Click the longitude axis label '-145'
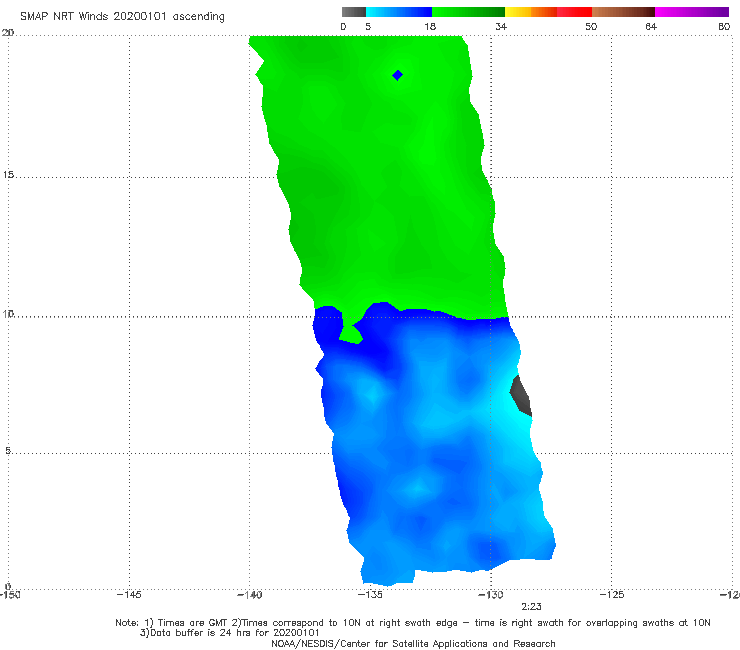 pyautogui.click(x=129, y=594)
